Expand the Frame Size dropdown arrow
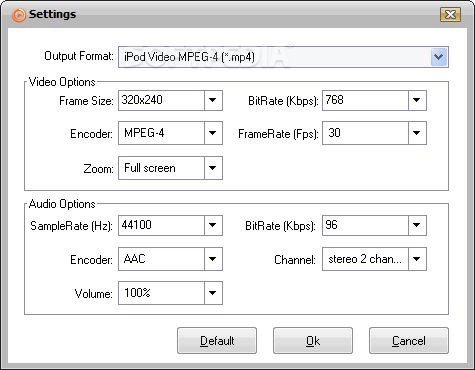The width and height of the screenshot is (475, 370). (x=213, y=100)
